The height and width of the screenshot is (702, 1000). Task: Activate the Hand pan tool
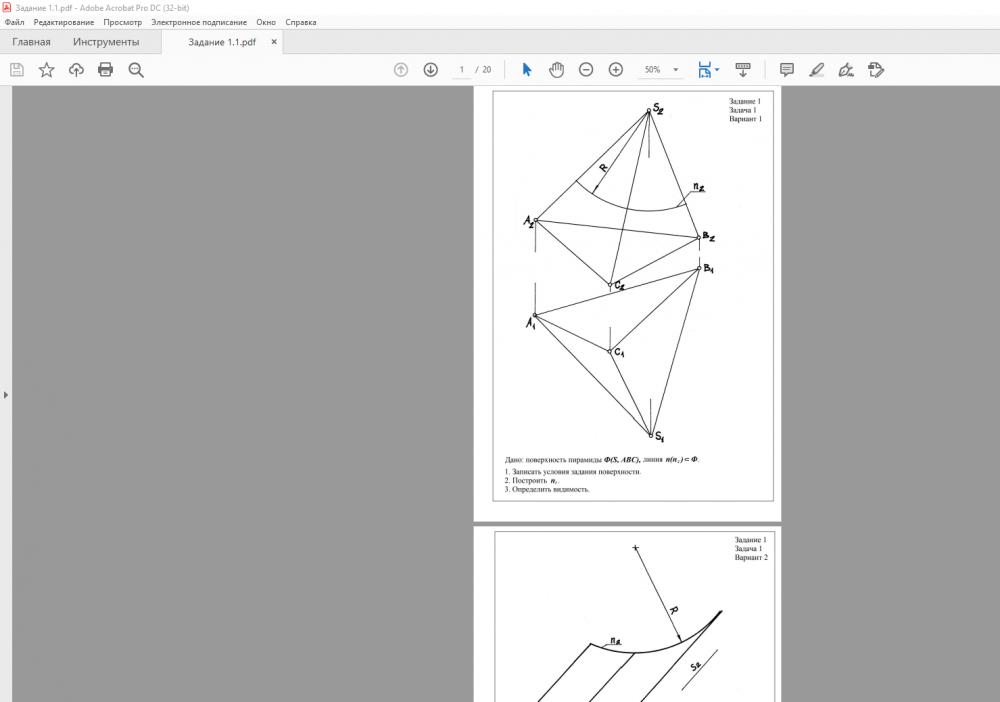[556, 70]
